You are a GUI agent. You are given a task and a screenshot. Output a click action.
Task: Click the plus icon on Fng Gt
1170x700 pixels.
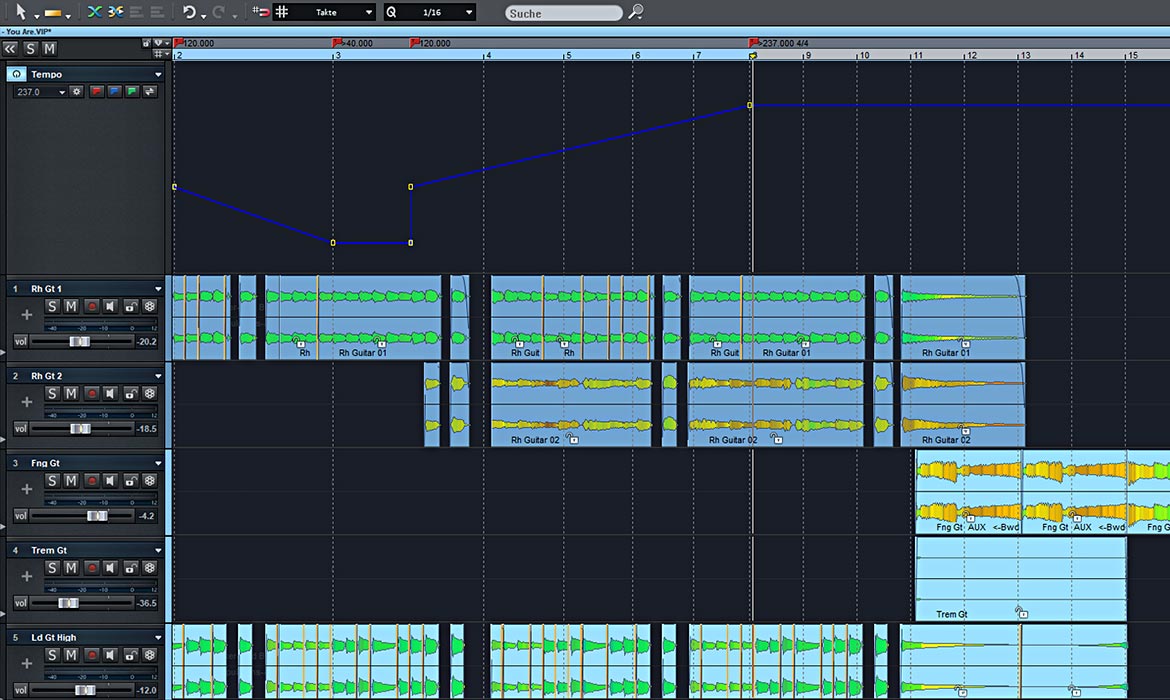point(27,490)
